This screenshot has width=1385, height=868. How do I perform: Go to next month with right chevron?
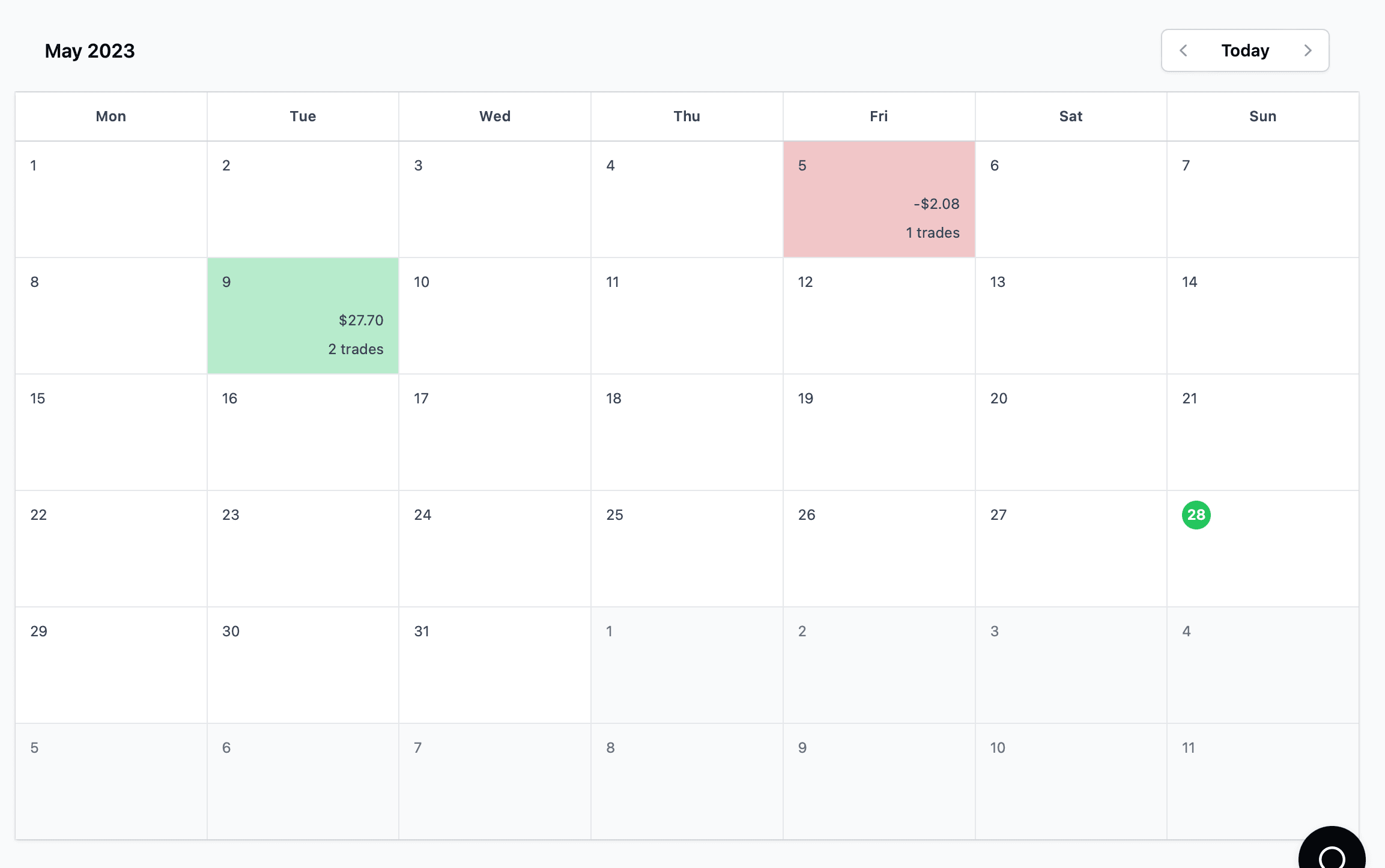(x=1308, y=50)
